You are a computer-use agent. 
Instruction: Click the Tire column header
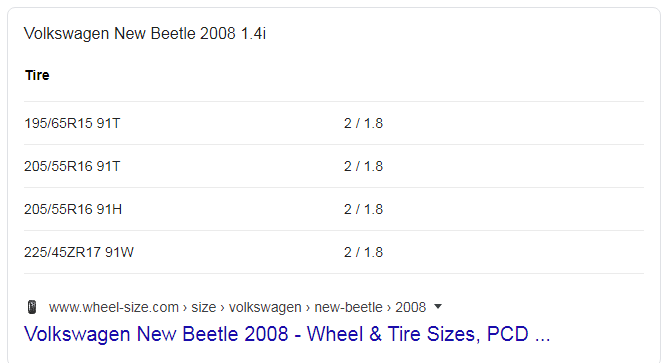37,75
